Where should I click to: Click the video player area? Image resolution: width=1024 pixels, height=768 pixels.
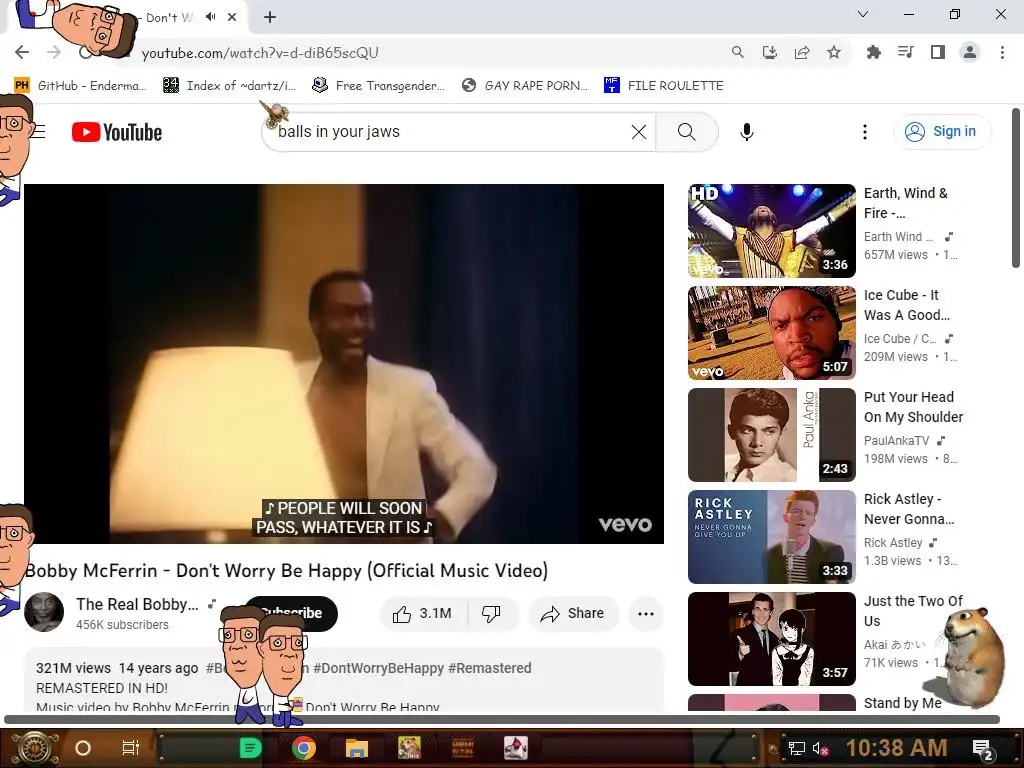[344, 364]
